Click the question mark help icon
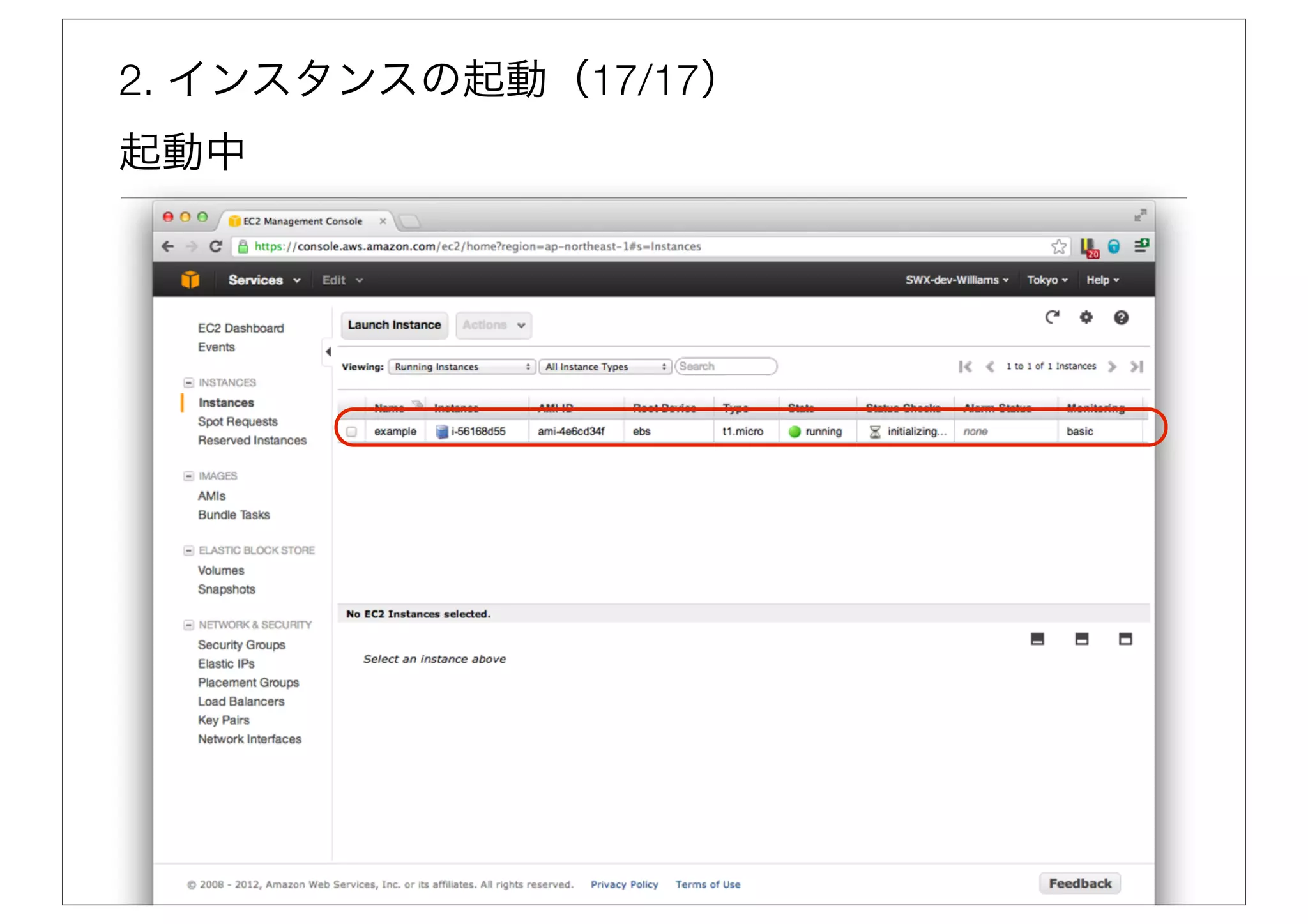 (1121, 317)
